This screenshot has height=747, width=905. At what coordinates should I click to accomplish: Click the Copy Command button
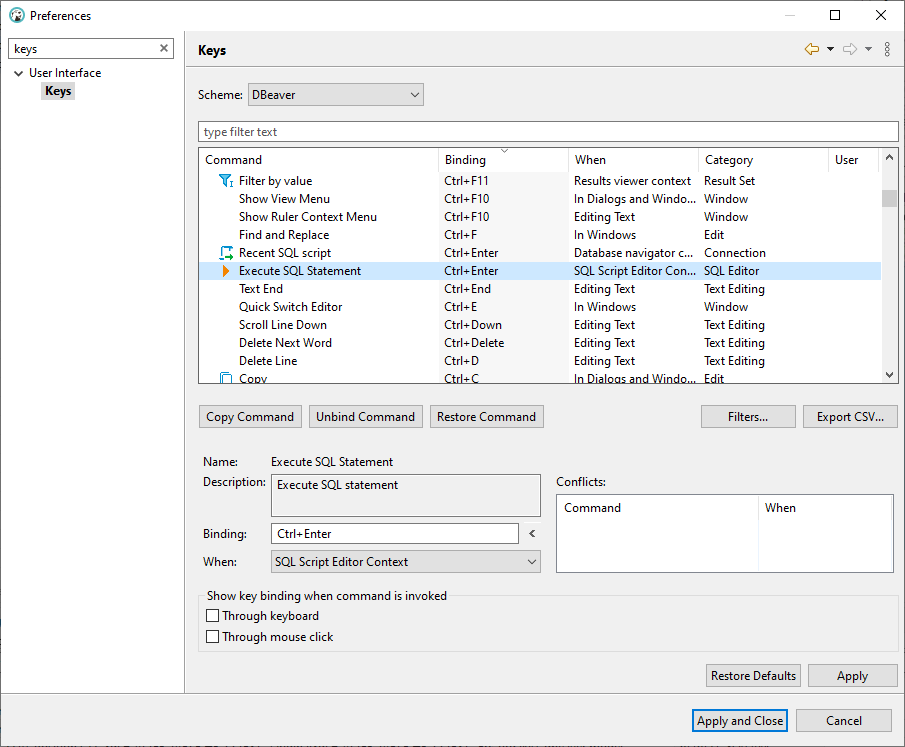250,417
